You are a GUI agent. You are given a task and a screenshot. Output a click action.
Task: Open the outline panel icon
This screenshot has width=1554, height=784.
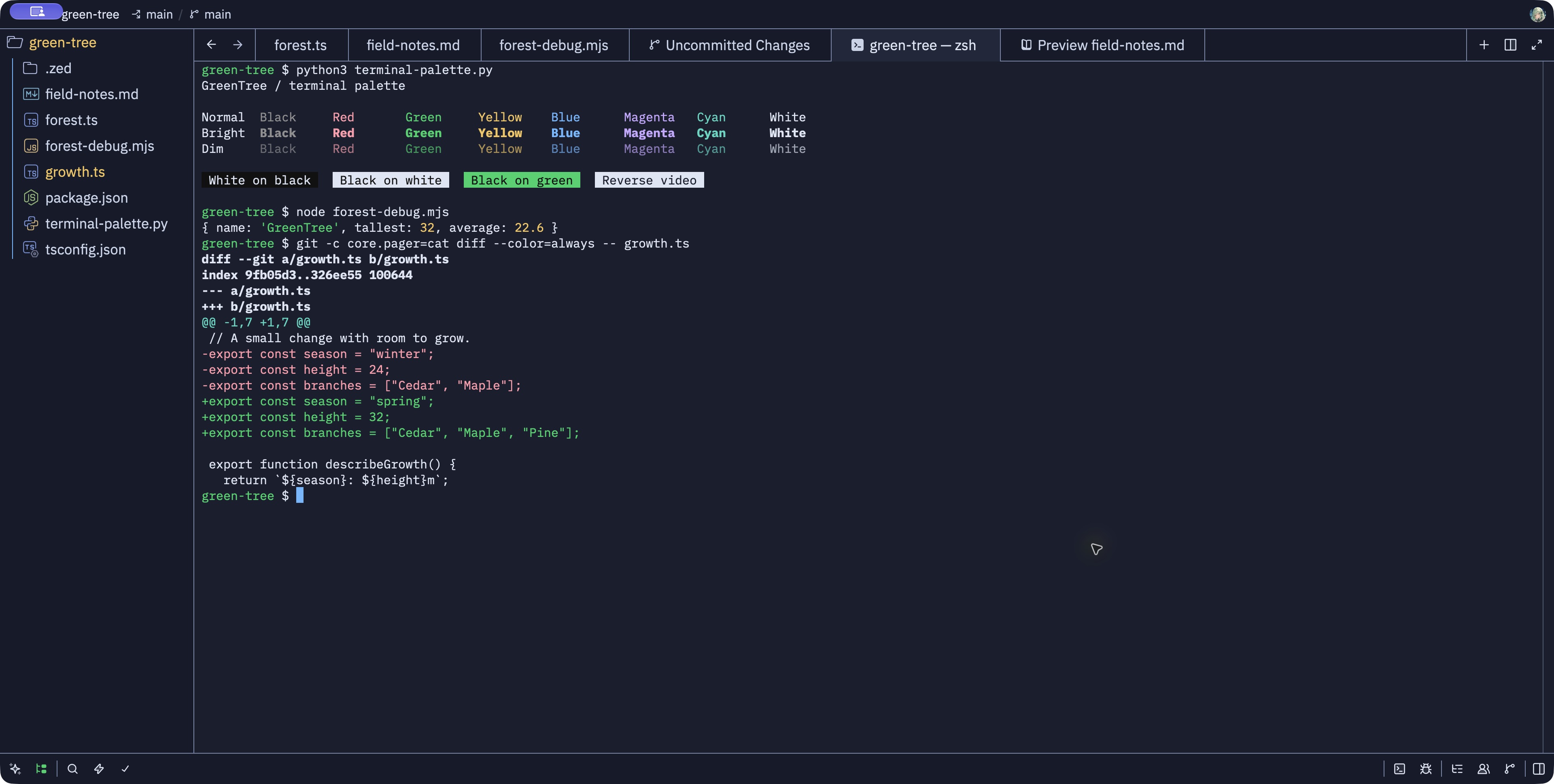click(x=1457, y=769)
